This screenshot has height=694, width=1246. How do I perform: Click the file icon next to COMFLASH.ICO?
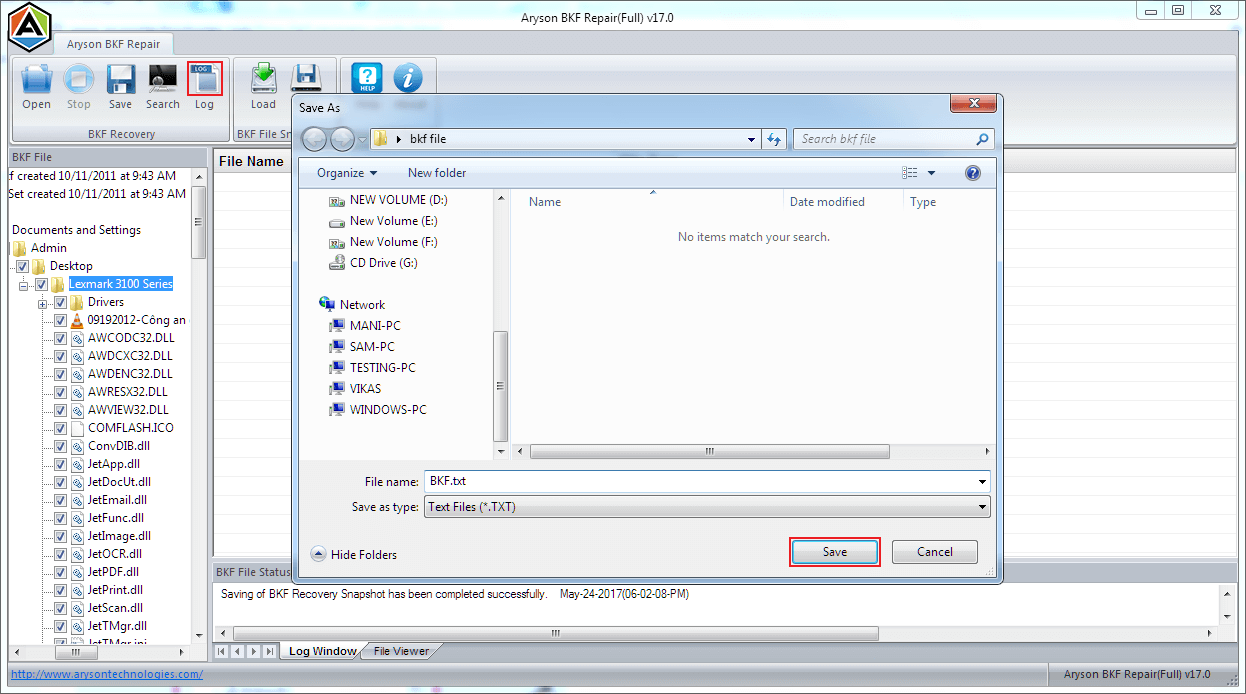click(x=77, y=428)
